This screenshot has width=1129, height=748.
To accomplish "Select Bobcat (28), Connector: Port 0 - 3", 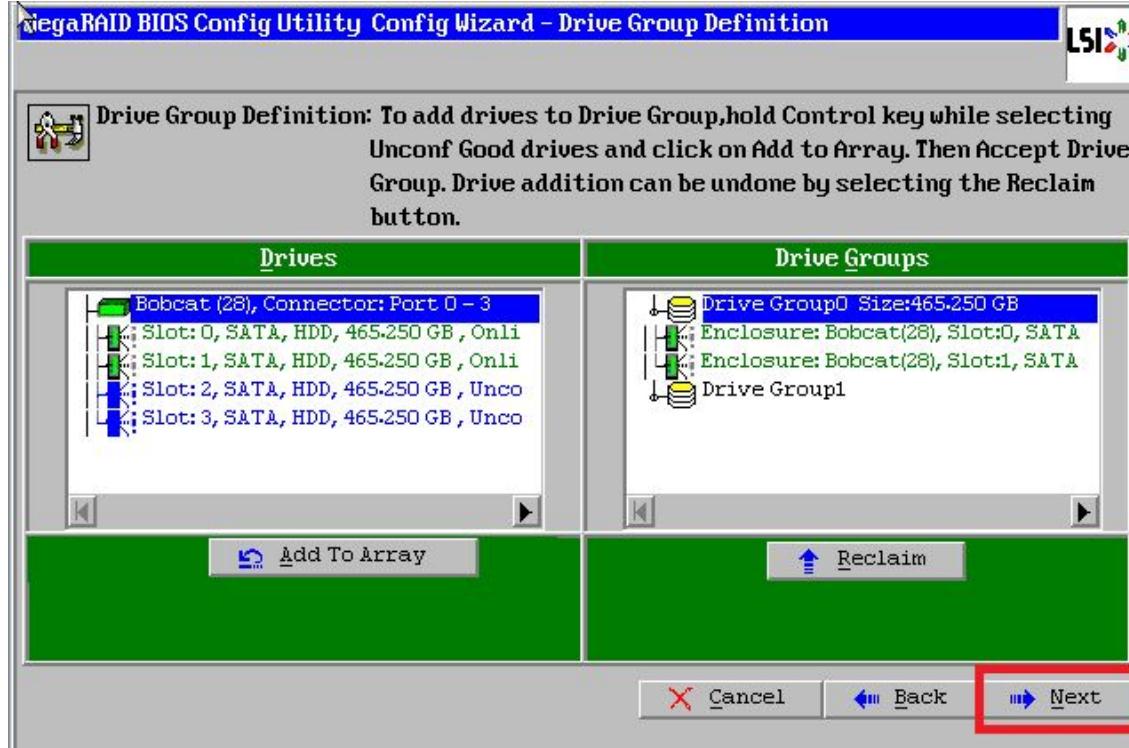I will [335, 306].
